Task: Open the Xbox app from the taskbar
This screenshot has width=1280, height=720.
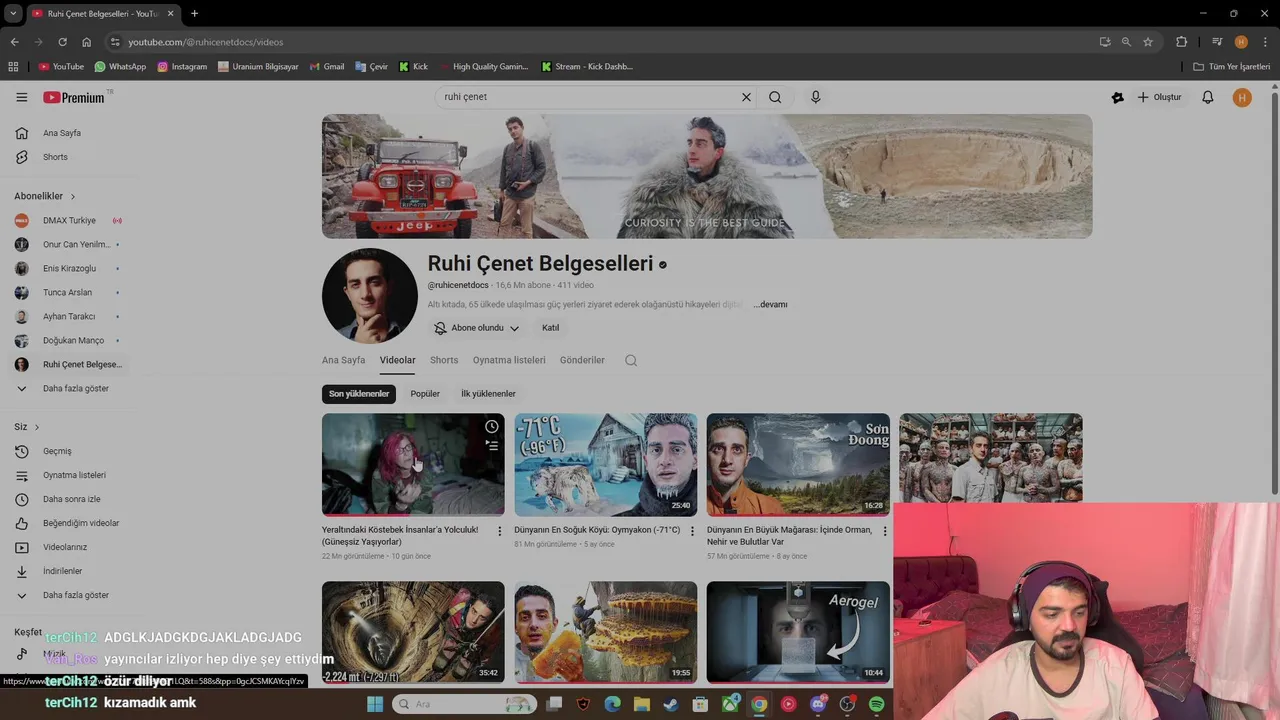Action: (x=730, y=704)
